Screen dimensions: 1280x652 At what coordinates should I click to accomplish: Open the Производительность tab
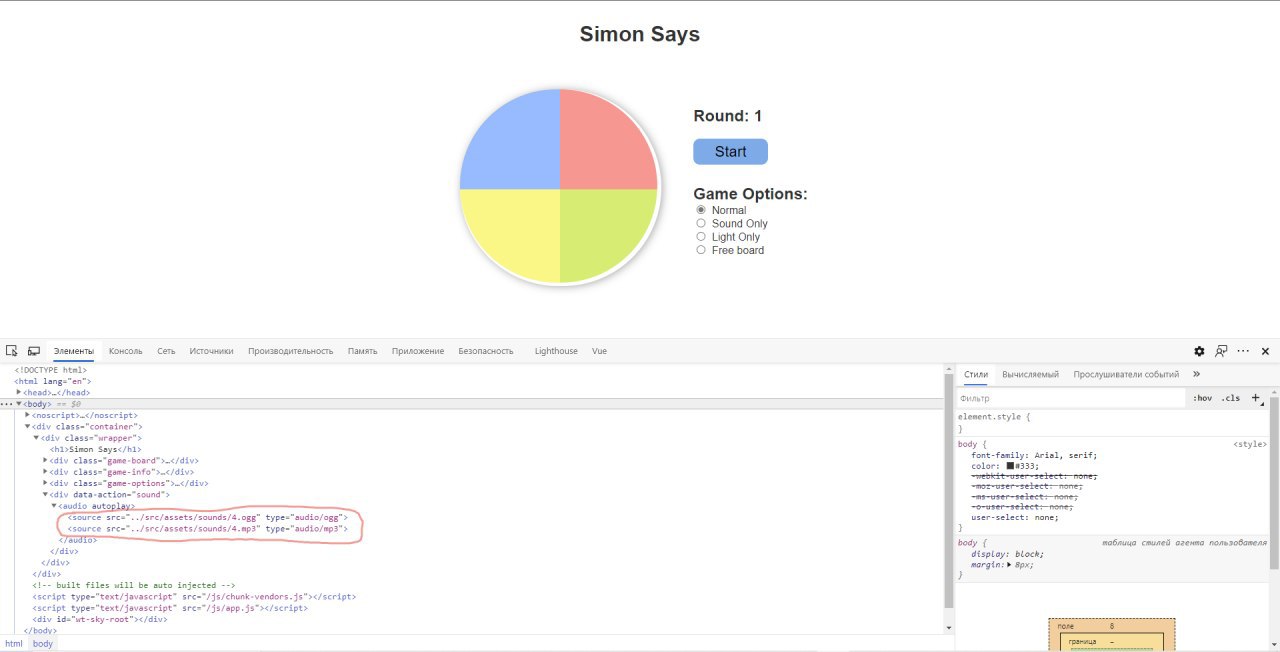coord(290,351)
